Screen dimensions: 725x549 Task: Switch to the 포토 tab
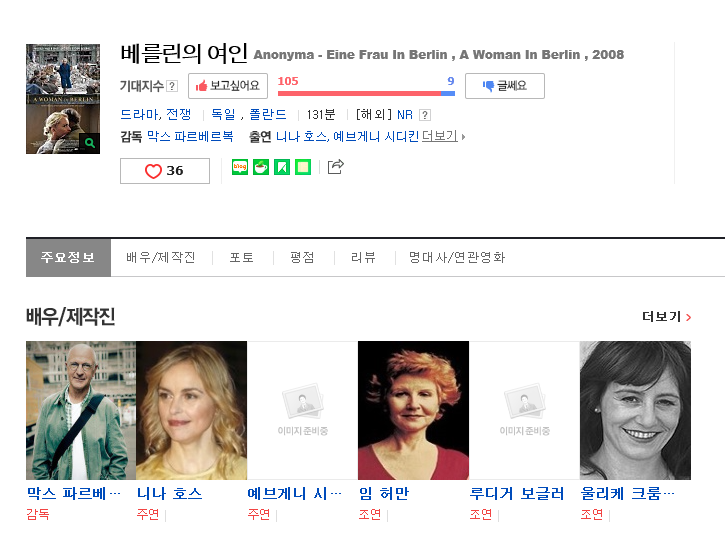click(x=241, y=257)
